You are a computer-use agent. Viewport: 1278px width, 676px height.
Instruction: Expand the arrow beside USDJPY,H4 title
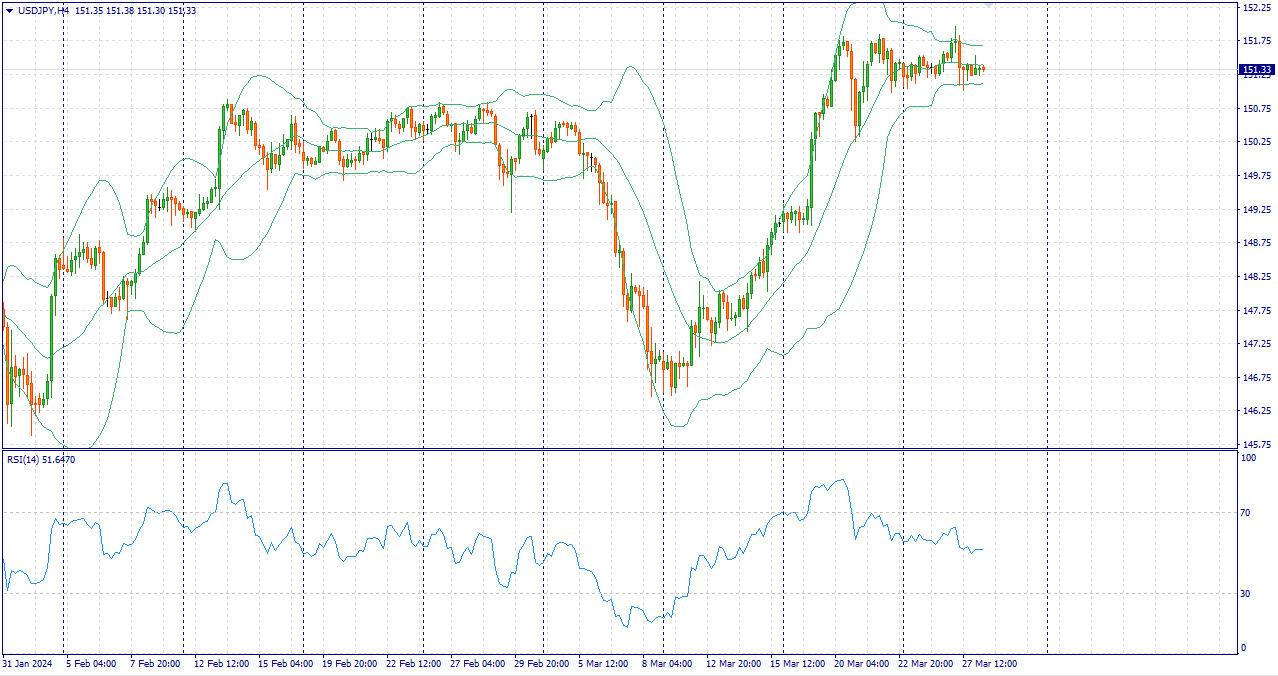coord(9,10)
